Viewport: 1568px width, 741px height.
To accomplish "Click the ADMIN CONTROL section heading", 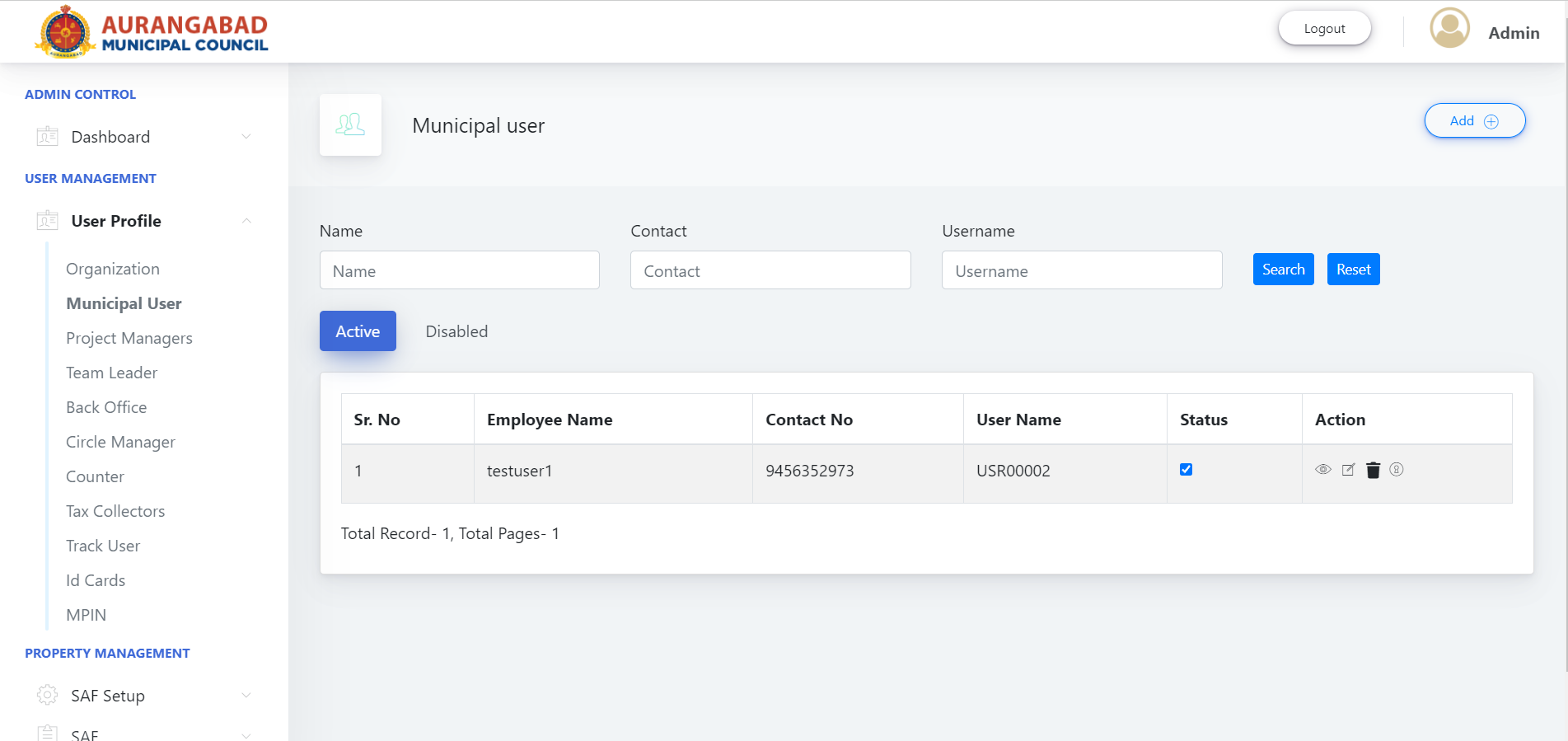I will point(80,94).
